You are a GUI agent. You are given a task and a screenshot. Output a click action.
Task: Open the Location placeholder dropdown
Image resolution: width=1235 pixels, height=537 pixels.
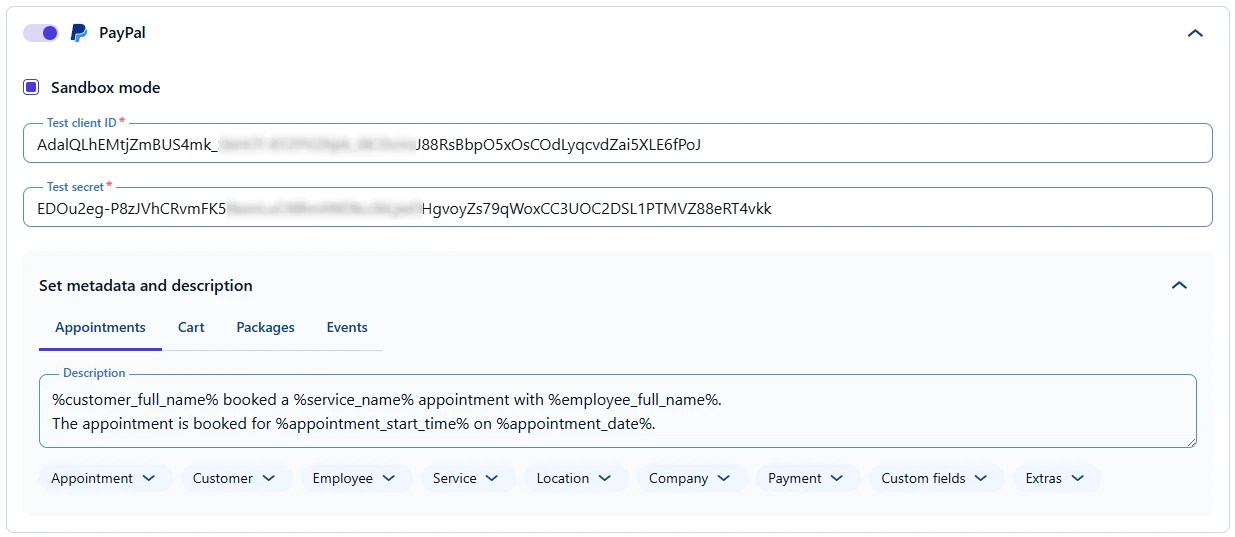pyautogui.click(x=574, y=478)
